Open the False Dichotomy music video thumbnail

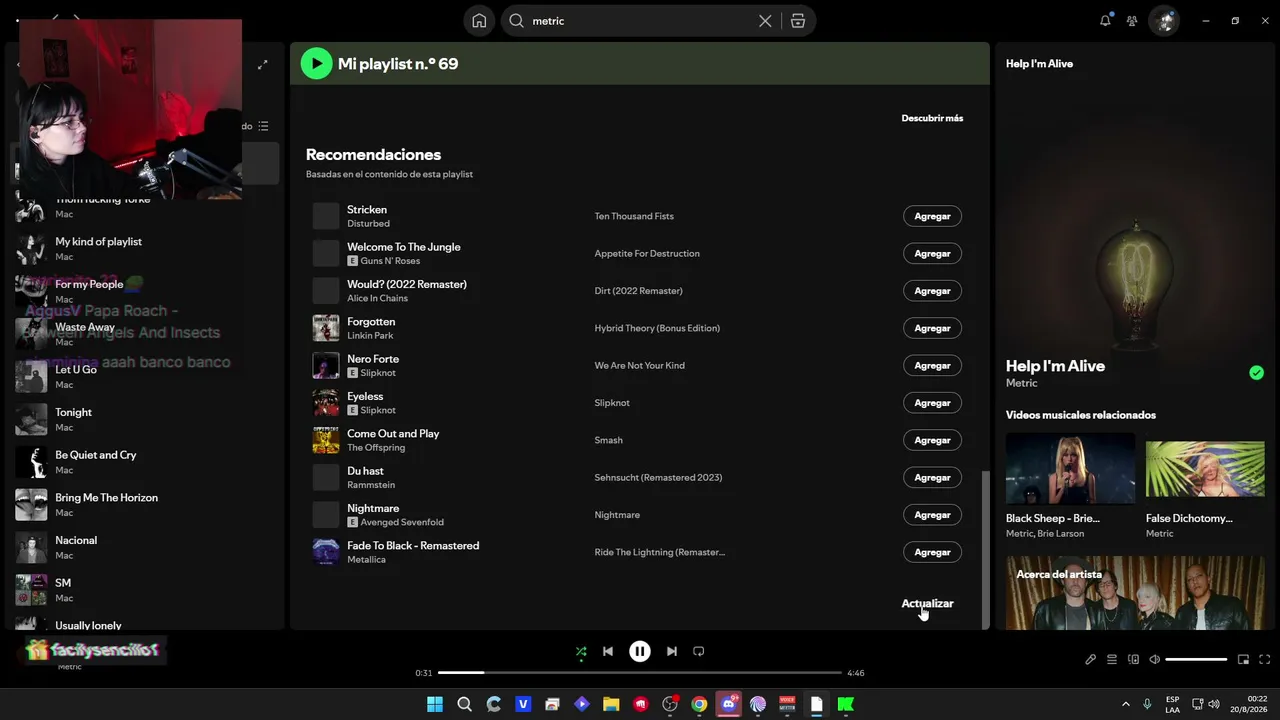tap(1205, 468)
